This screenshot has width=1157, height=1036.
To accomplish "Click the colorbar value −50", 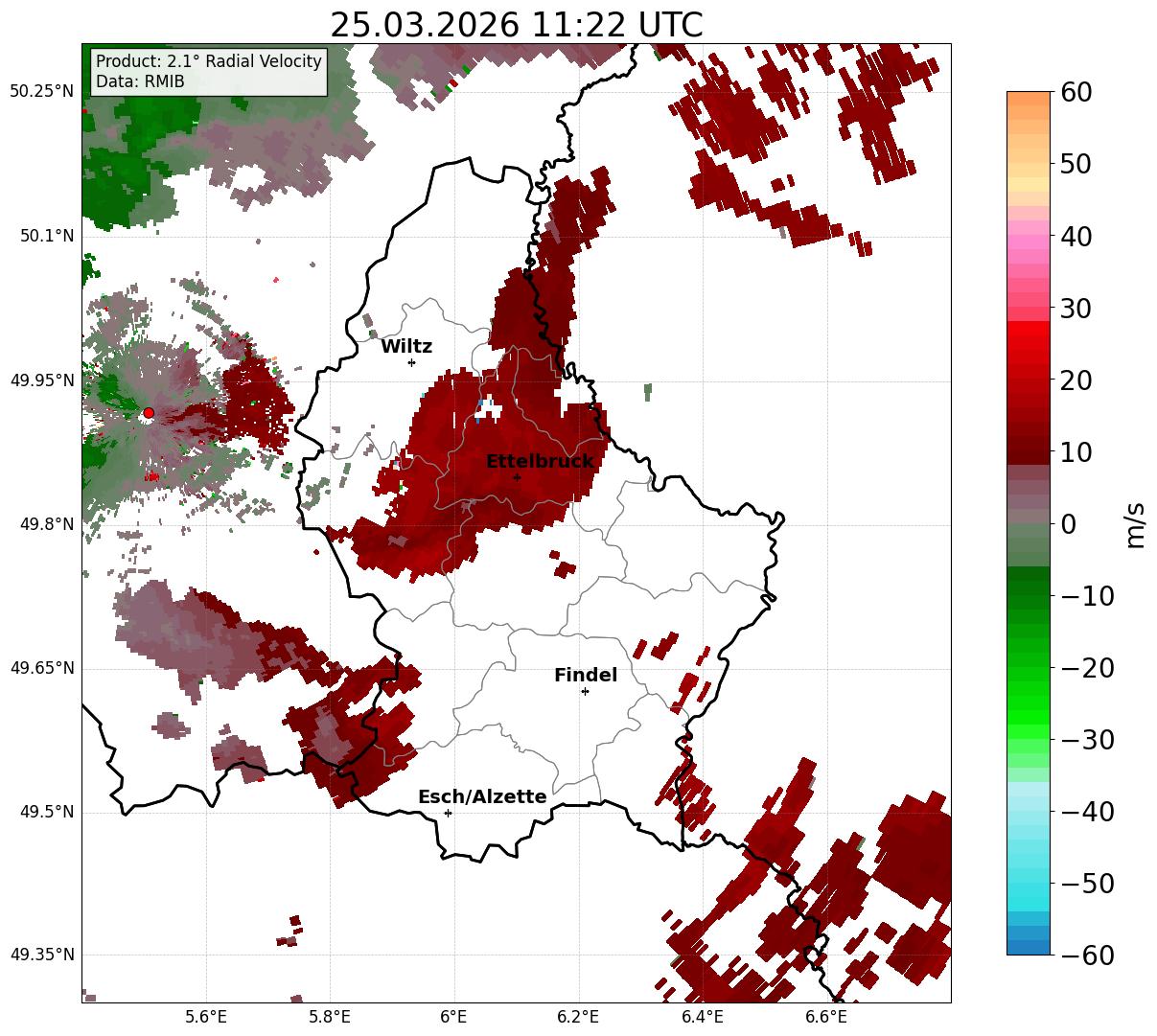I will pyautogui.click(x=1087, y=883).
